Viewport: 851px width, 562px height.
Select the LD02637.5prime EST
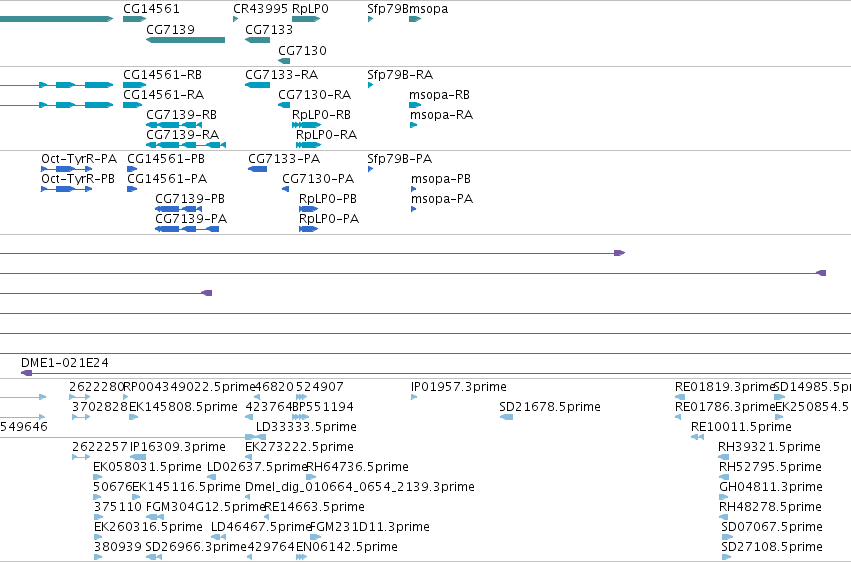[212, 477]
